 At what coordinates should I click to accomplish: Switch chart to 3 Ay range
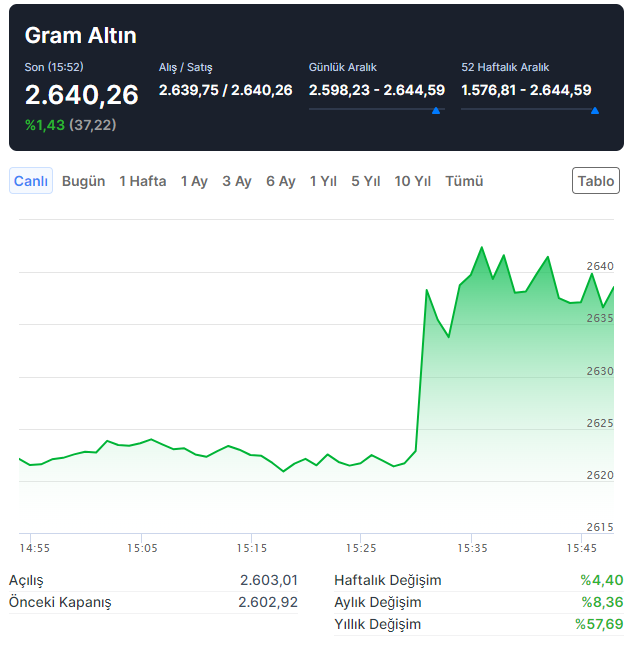tap(237, 181)
